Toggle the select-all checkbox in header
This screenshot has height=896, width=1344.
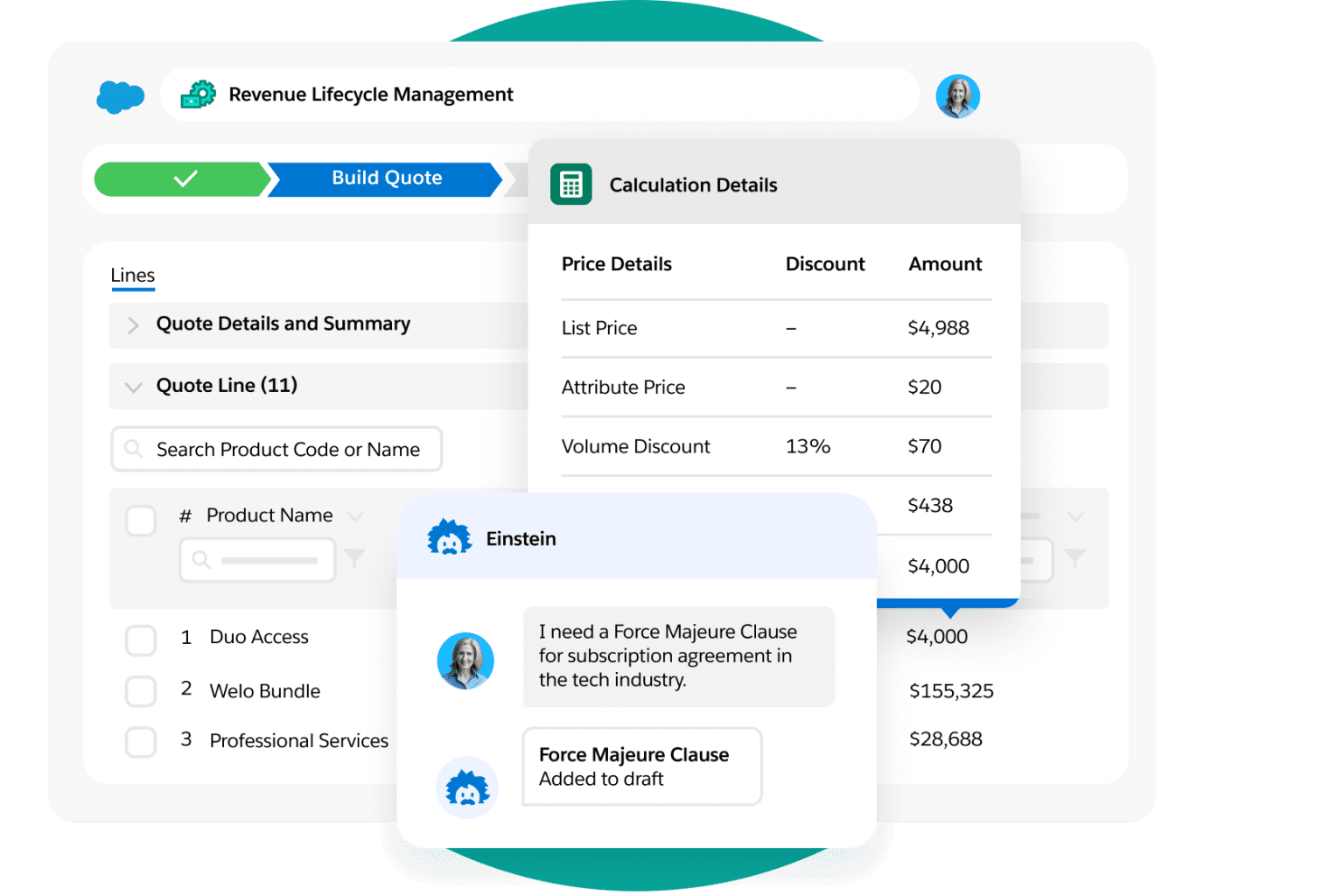(141, 521)
